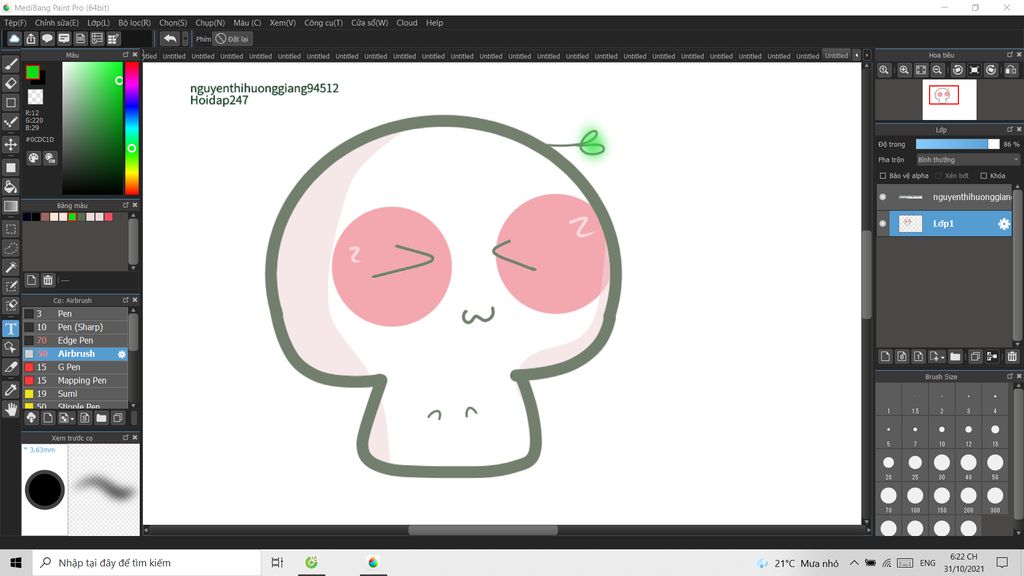Select the rectangular Selection tool
The height and width of the screenshot is (576, 1024).
10,229
